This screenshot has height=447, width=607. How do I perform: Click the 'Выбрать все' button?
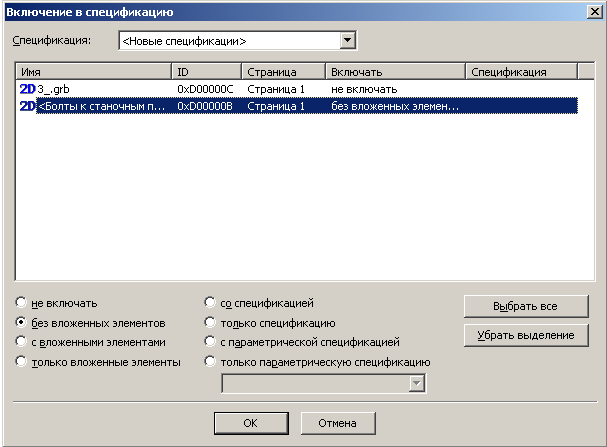[526, 307]
